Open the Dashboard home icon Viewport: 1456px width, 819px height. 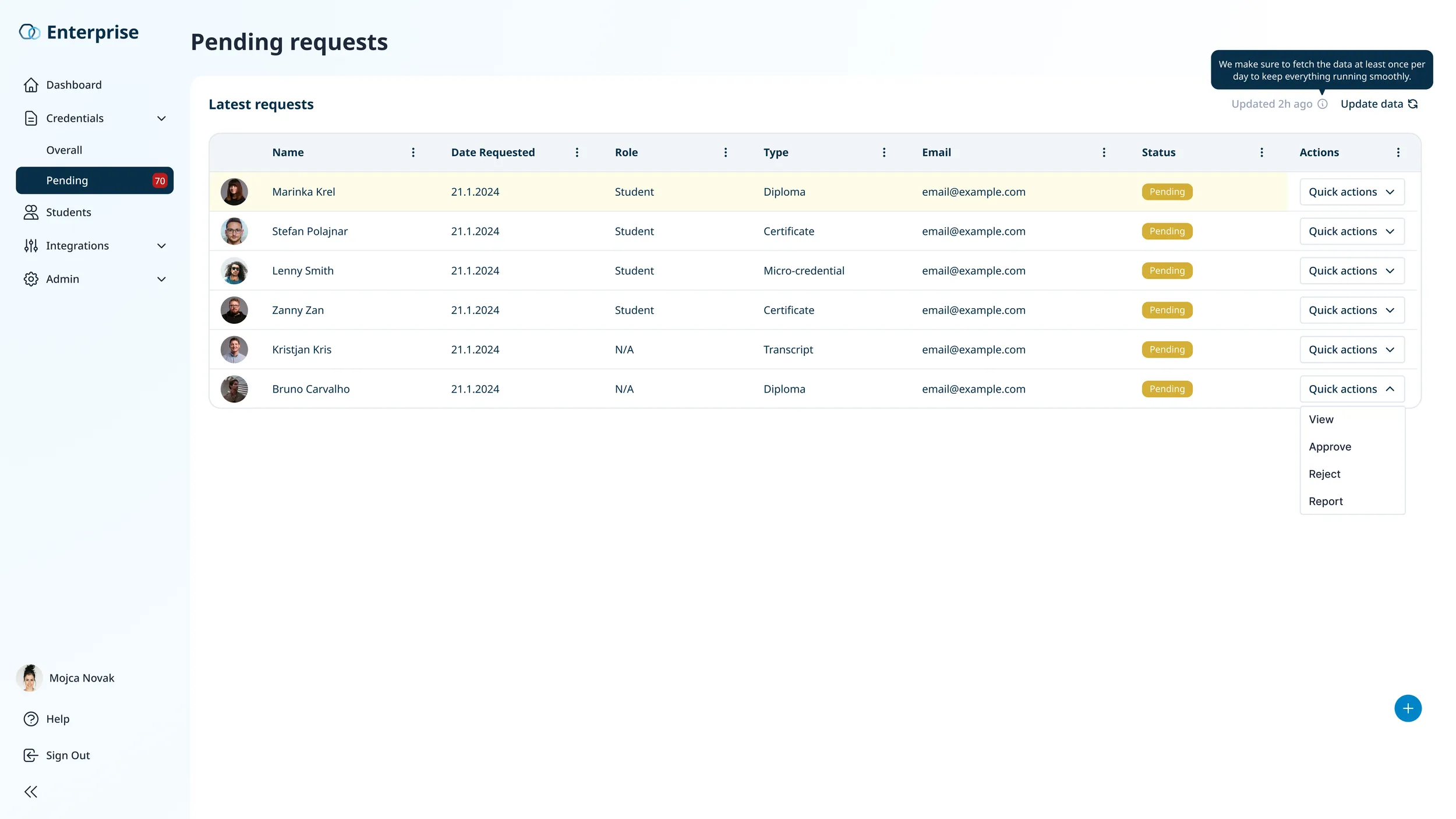[31, 85]
